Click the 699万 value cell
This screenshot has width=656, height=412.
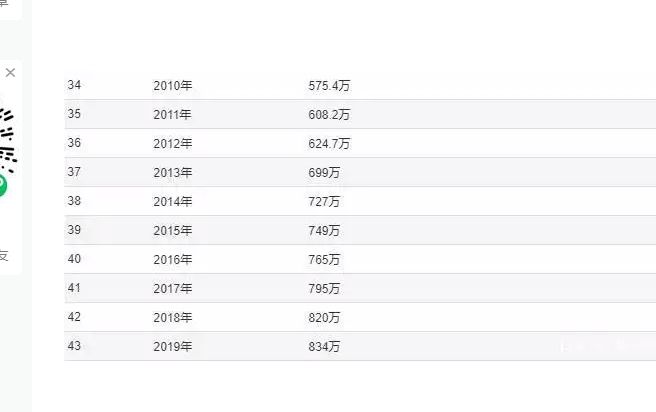click(324, 173)
